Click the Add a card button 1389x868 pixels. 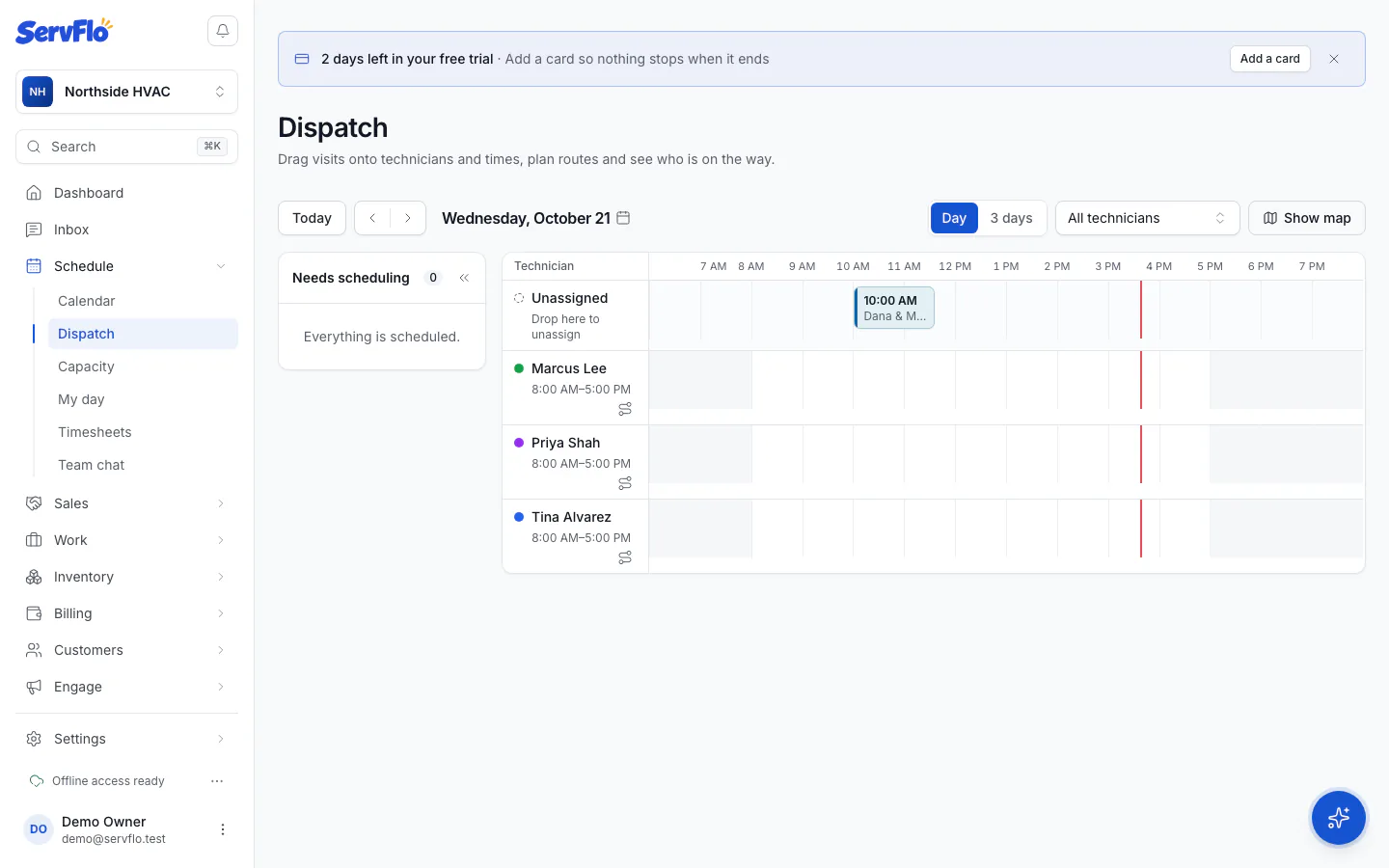[x=1269, y=59]
